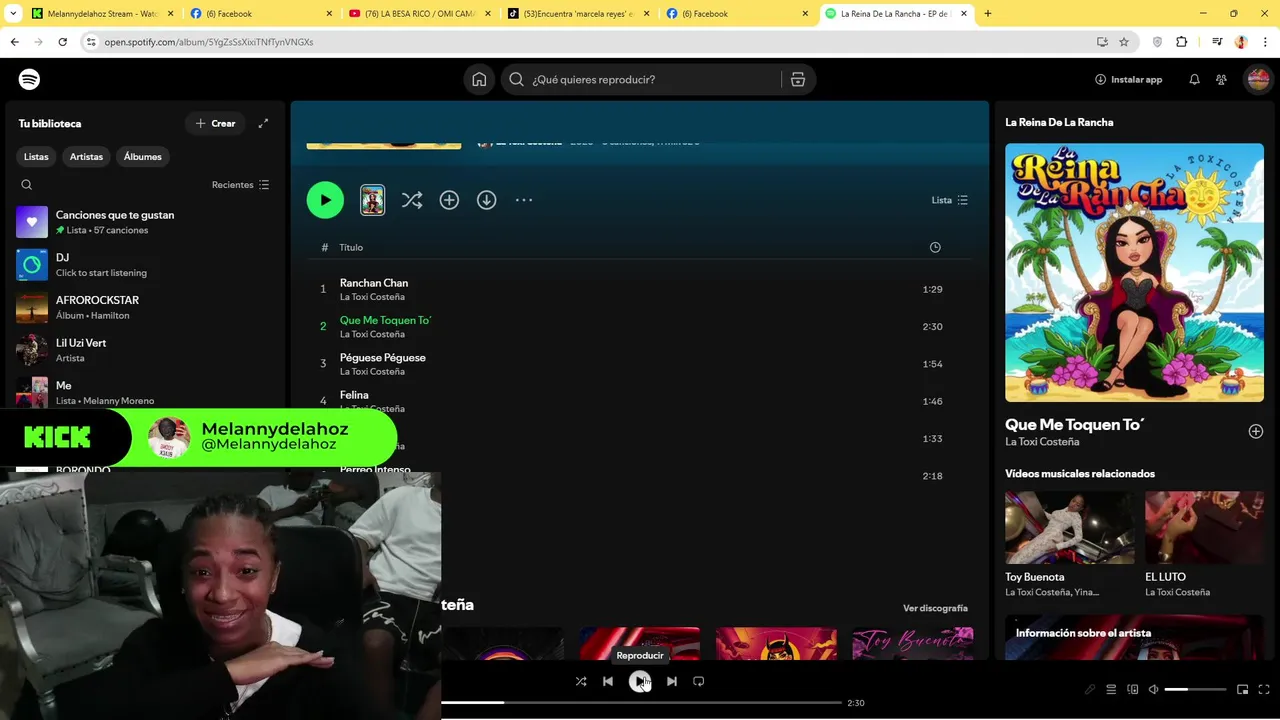The image size is (1280, 720).
Task: Skip to the previous track
Action: click(608, 681)
